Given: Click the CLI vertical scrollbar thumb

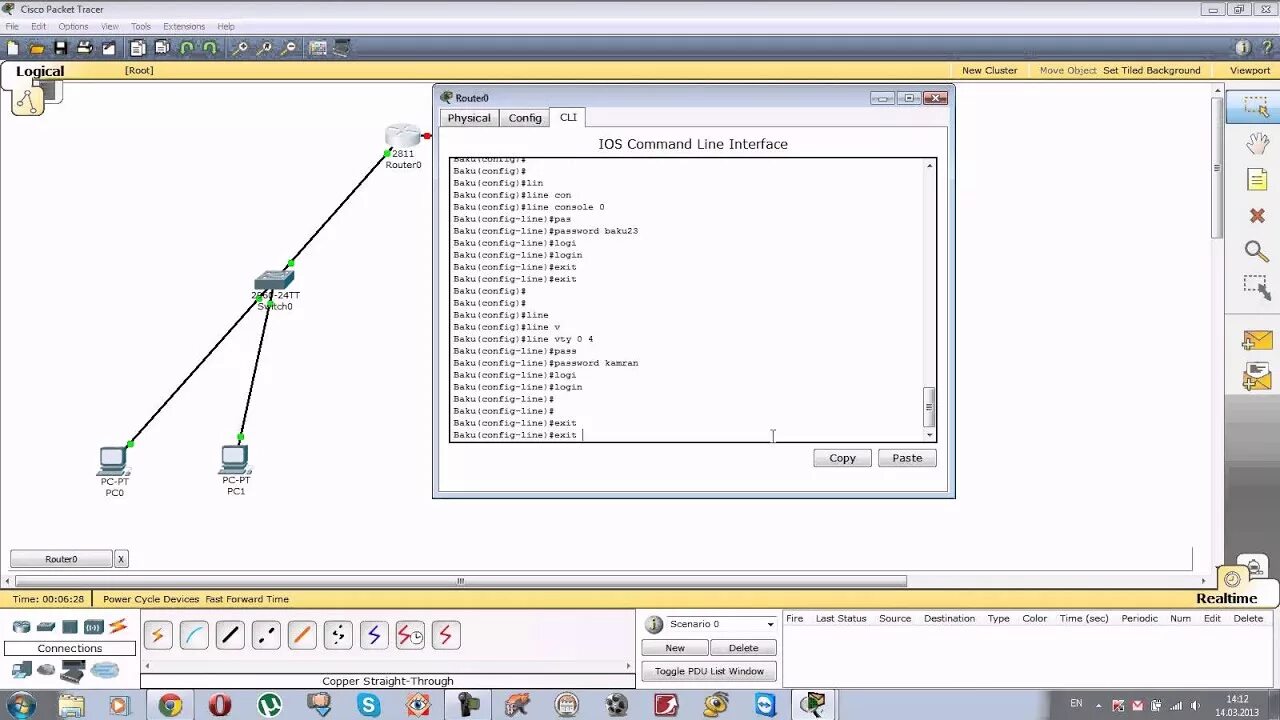Looking at the screenshot, I should coord(929,407).
